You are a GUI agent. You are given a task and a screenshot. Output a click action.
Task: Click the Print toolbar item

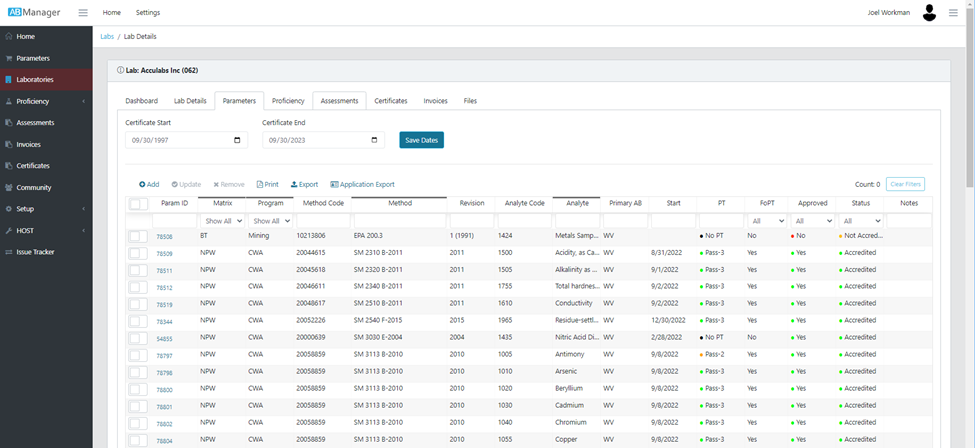click(x=268, y=185)
